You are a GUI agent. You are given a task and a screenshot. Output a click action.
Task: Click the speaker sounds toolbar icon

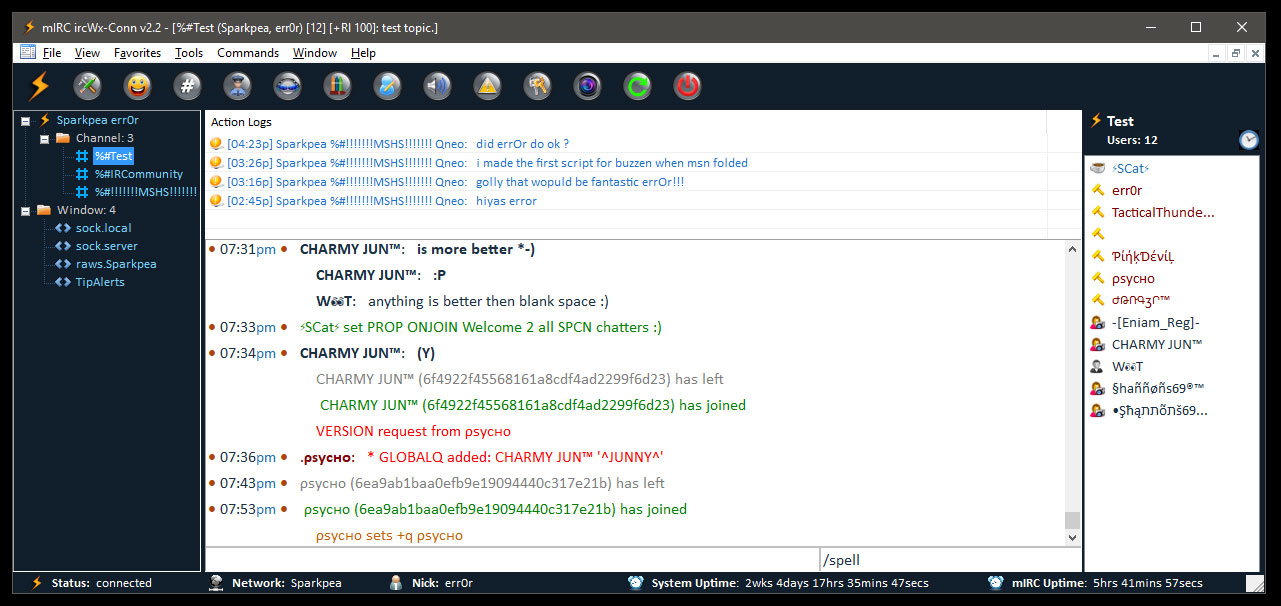coord(438,86)
